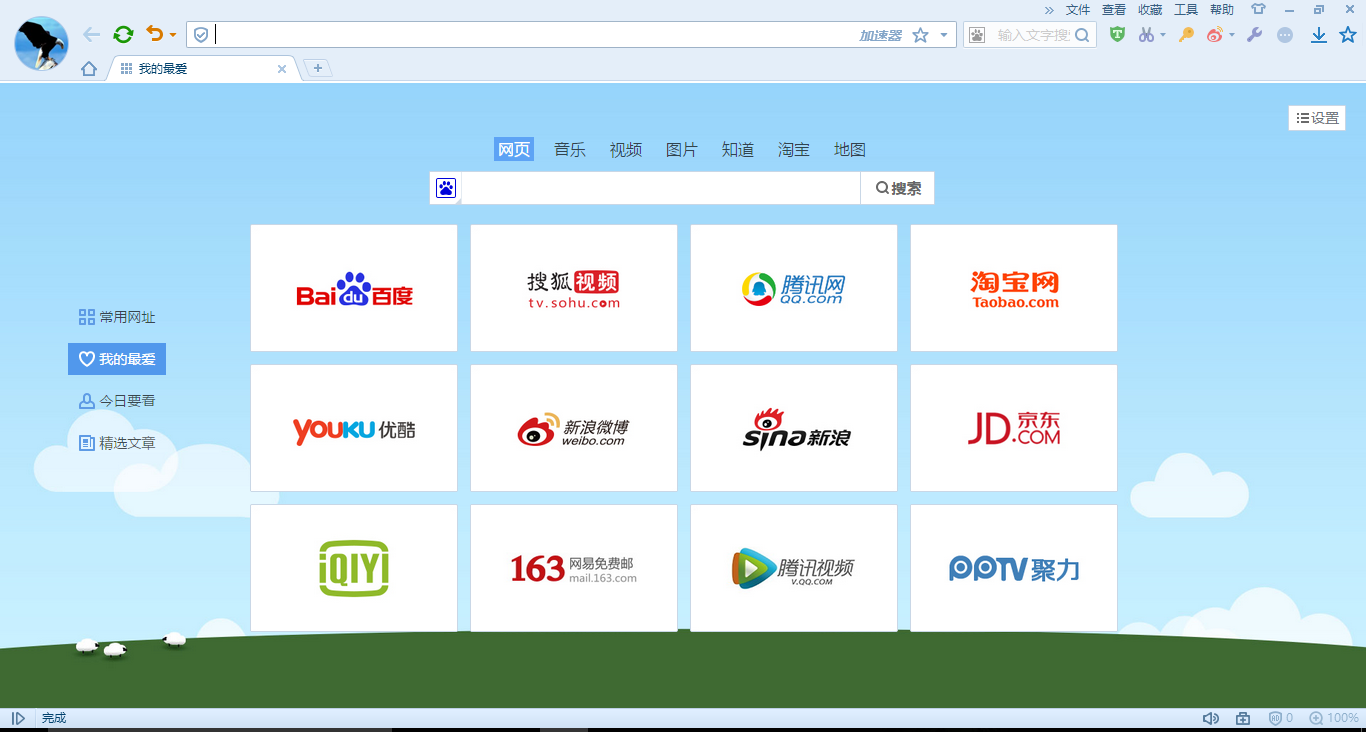Viewport: 1366px width, 732px height.
Task: Expand the Weibo toolbar dropdown arrow
Action: 1232,35
